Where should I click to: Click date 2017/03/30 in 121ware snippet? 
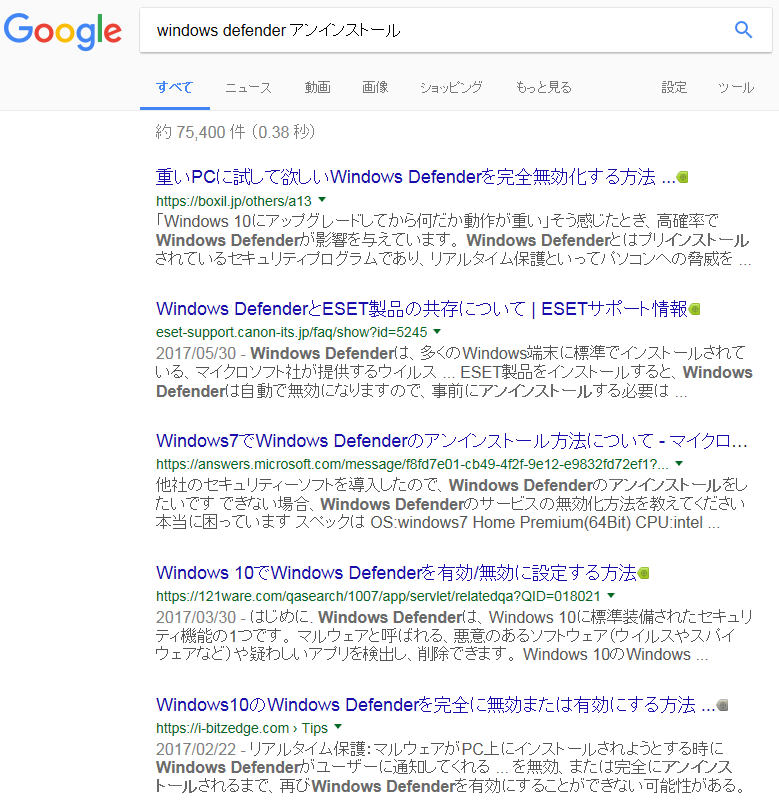coord(196,617)
